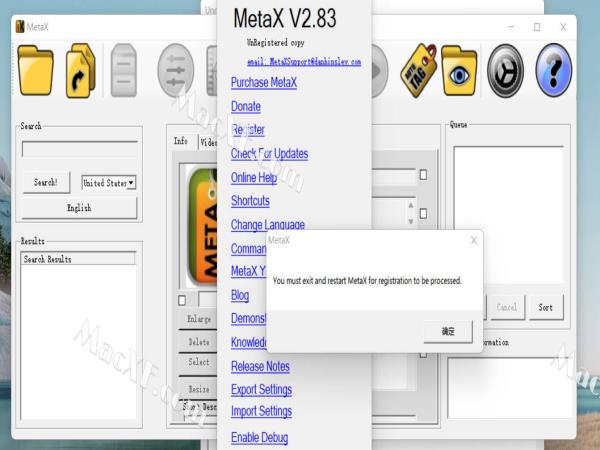Click the MetaX title bar logo
600x450 pixels.
20,27
